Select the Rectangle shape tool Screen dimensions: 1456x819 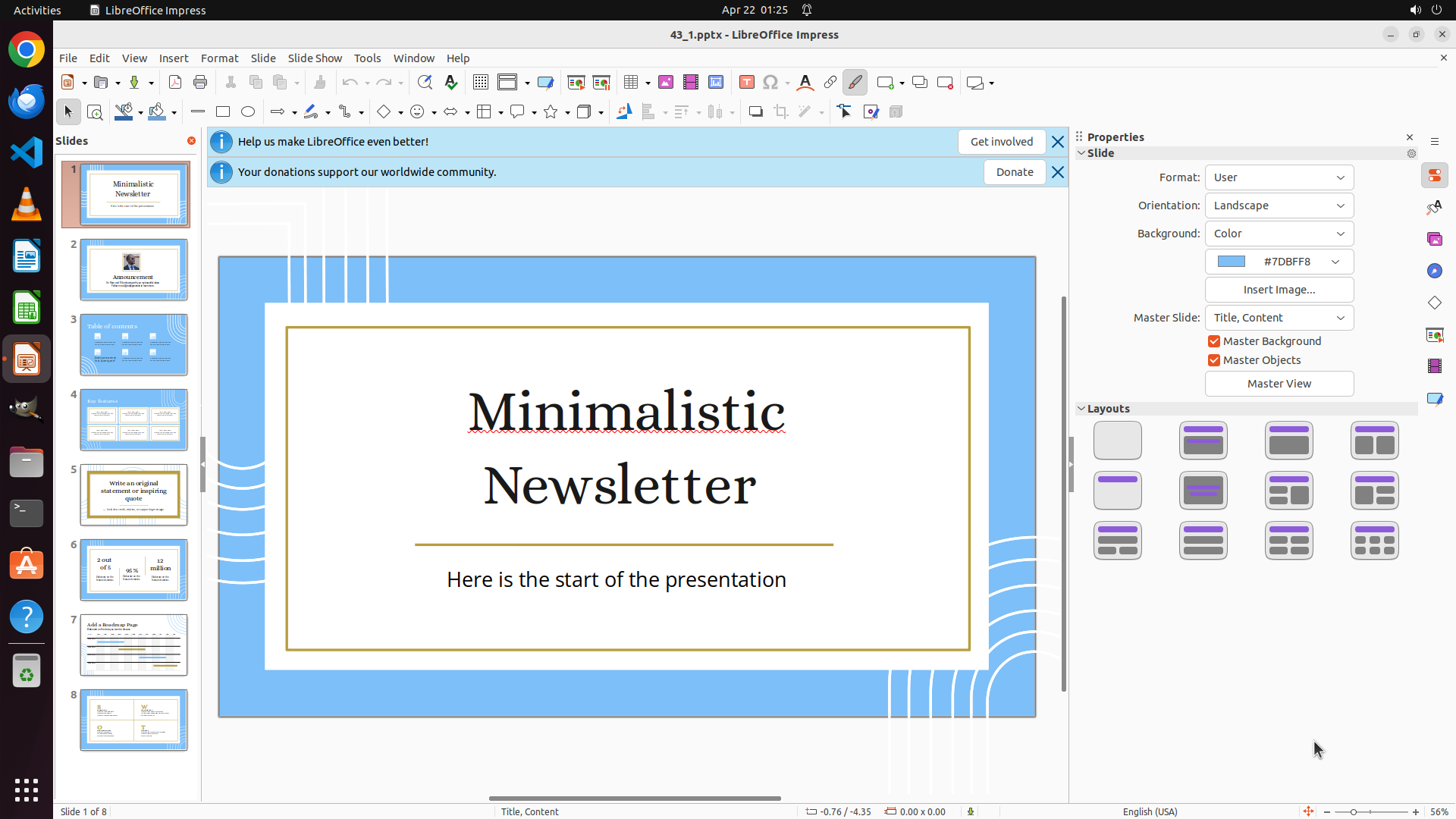(x=223, y=112)
